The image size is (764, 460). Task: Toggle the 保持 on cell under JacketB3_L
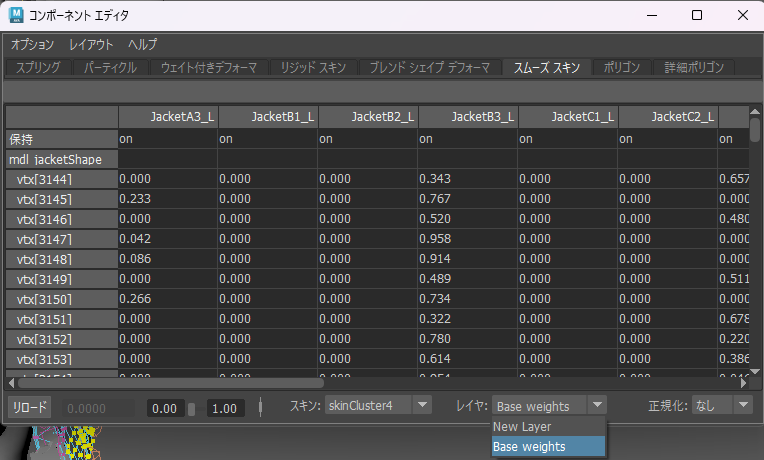pyautogui.click(x=467, y=139)
